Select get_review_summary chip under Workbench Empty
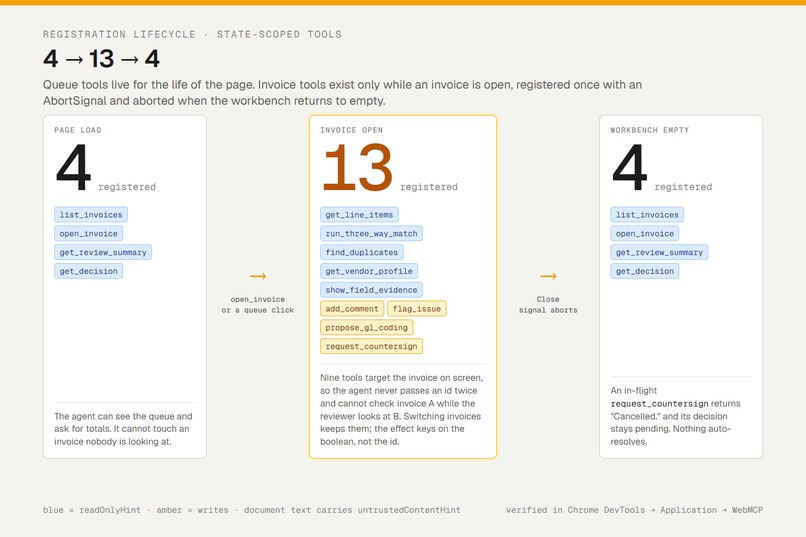The image size is (806, 537). coord(659,252)
